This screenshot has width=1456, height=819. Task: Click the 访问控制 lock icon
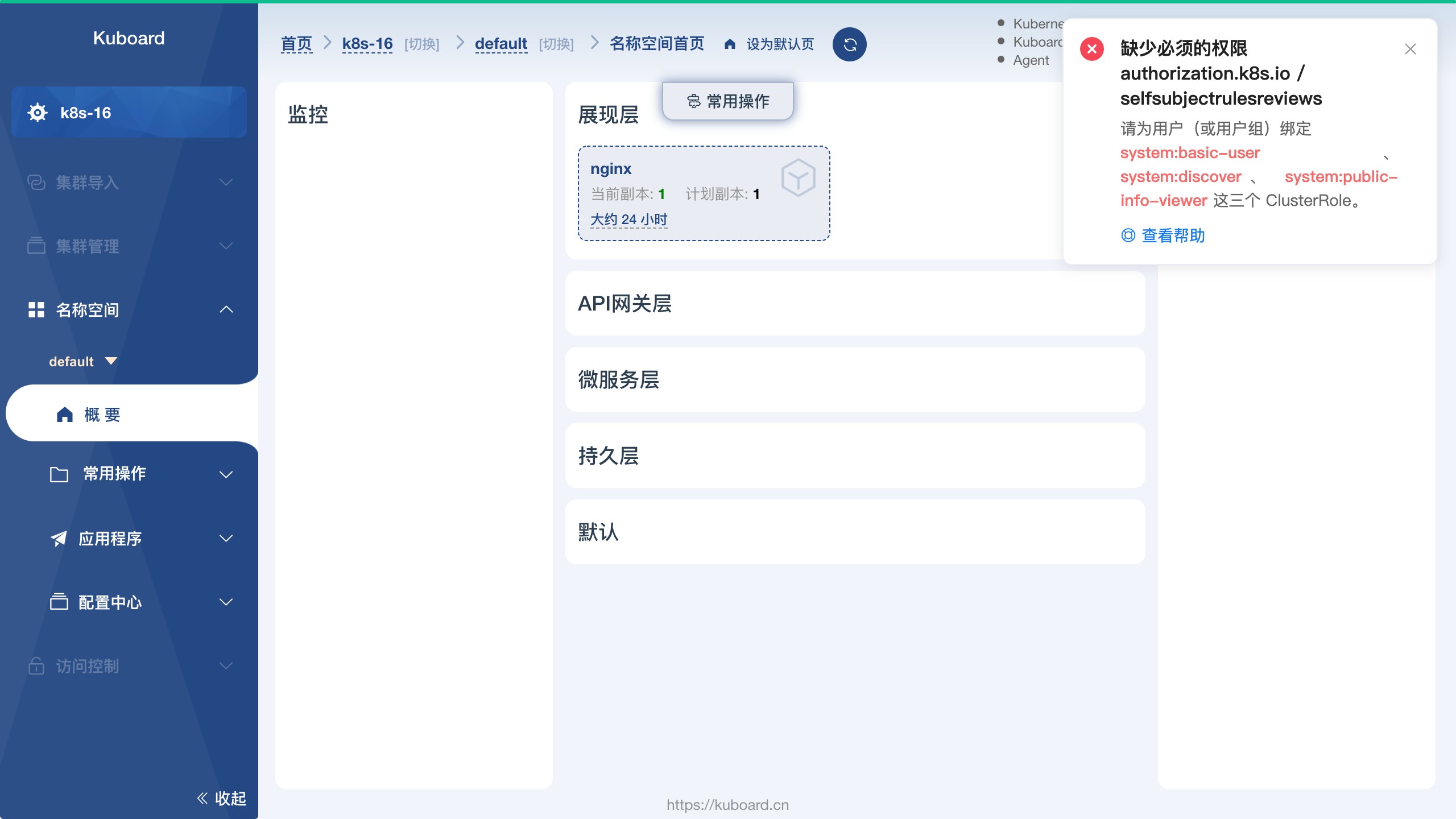pyautogui.click(x=36, y=665)
